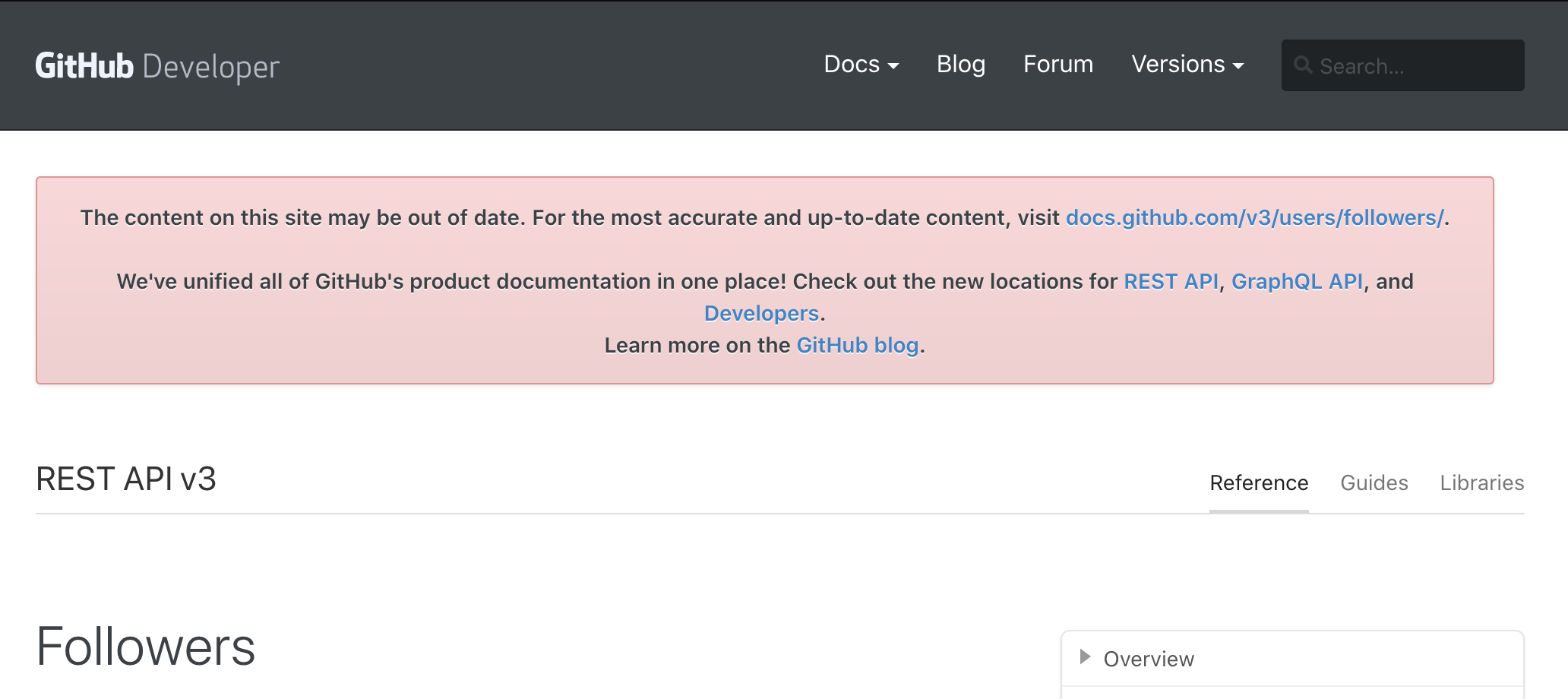Switch to the Libraries tab

1482,483
